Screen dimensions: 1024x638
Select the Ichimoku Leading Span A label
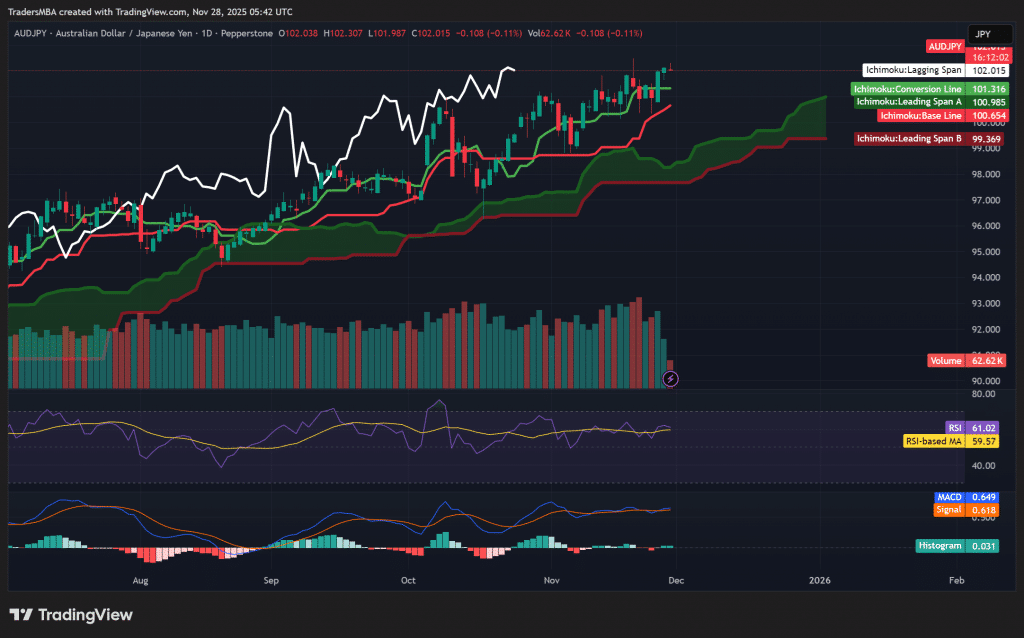coord(910,101)
